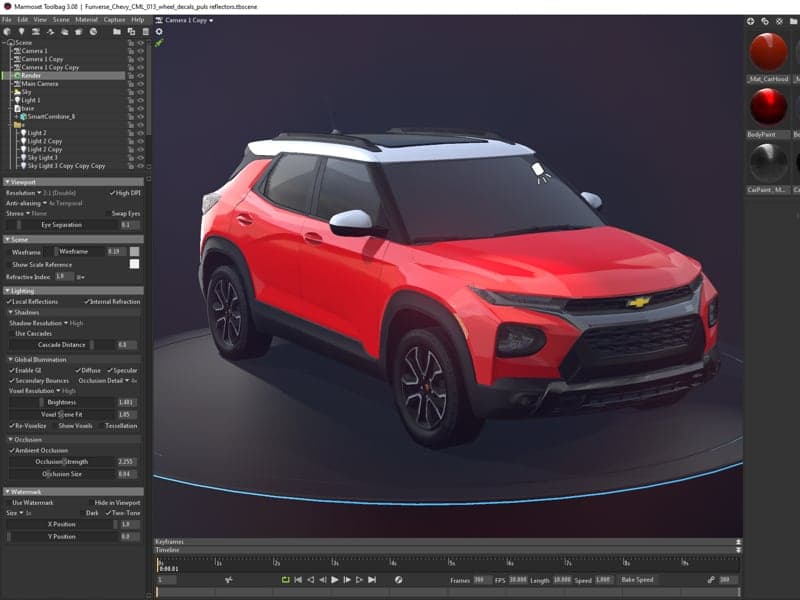Toggle Internal Refraction checkbox

[x=112, y=302]
